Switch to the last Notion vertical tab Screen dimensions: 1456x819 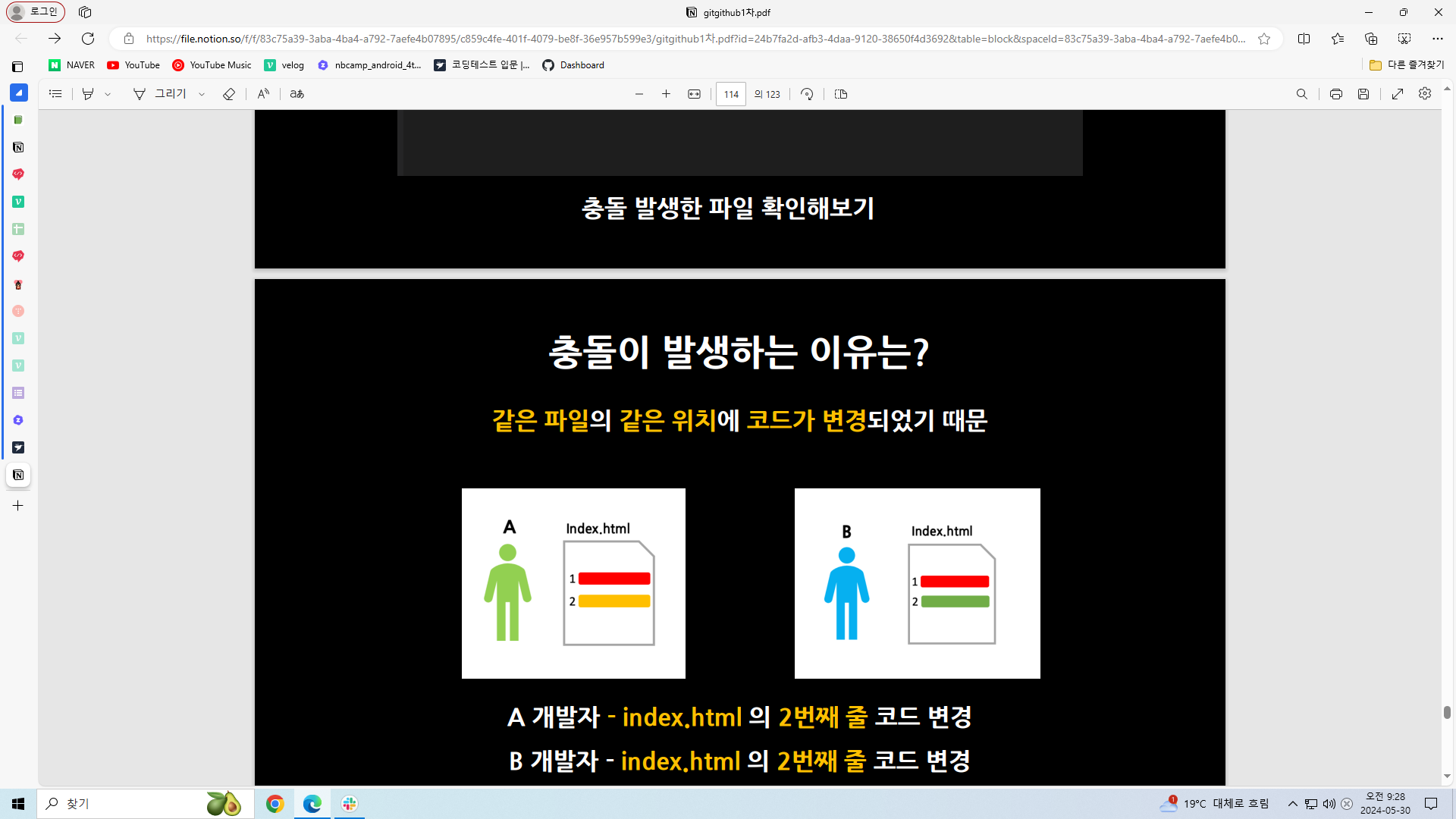[x=18, y=475]
